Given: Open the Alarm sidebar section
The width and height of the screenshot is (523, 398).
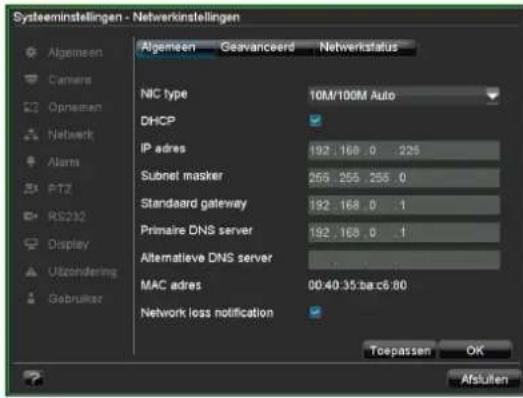Looking at the screenshot, I should pos(64,162).
